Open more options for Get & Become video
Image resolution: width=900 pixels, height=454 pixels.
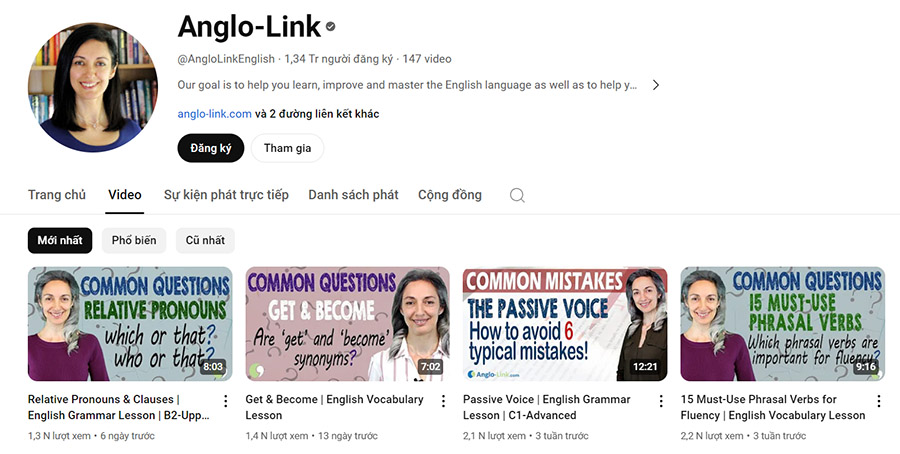(443, 401)
